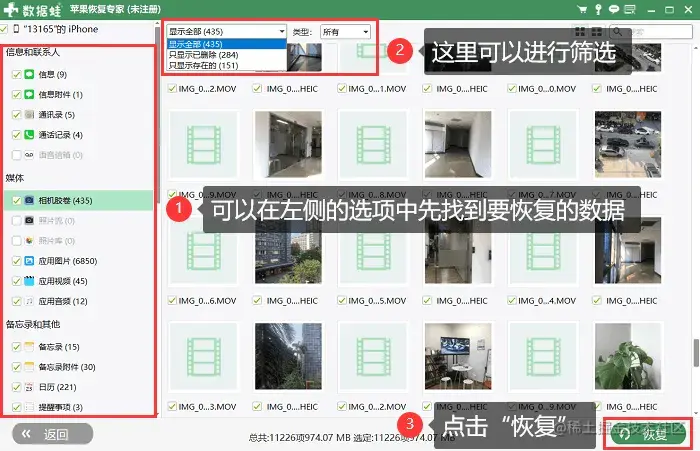Click the camera icon for 相机胶卷
Screen dimensions: 700x451
[x=29, y=200]
